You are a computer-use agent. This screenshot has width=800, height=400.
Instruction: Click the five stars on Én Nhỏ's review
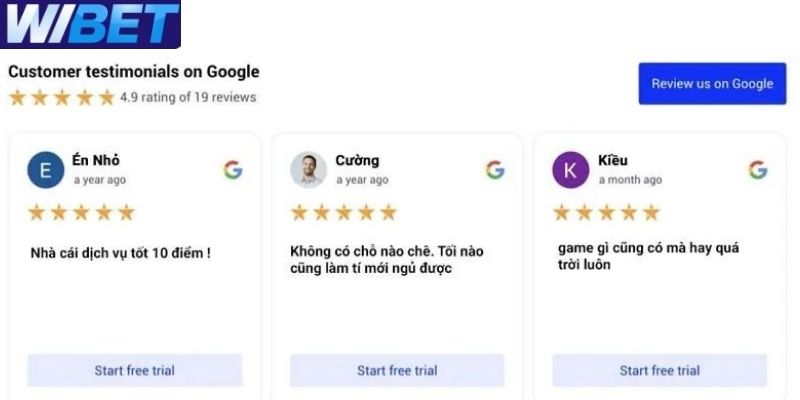tap(81, 212)
